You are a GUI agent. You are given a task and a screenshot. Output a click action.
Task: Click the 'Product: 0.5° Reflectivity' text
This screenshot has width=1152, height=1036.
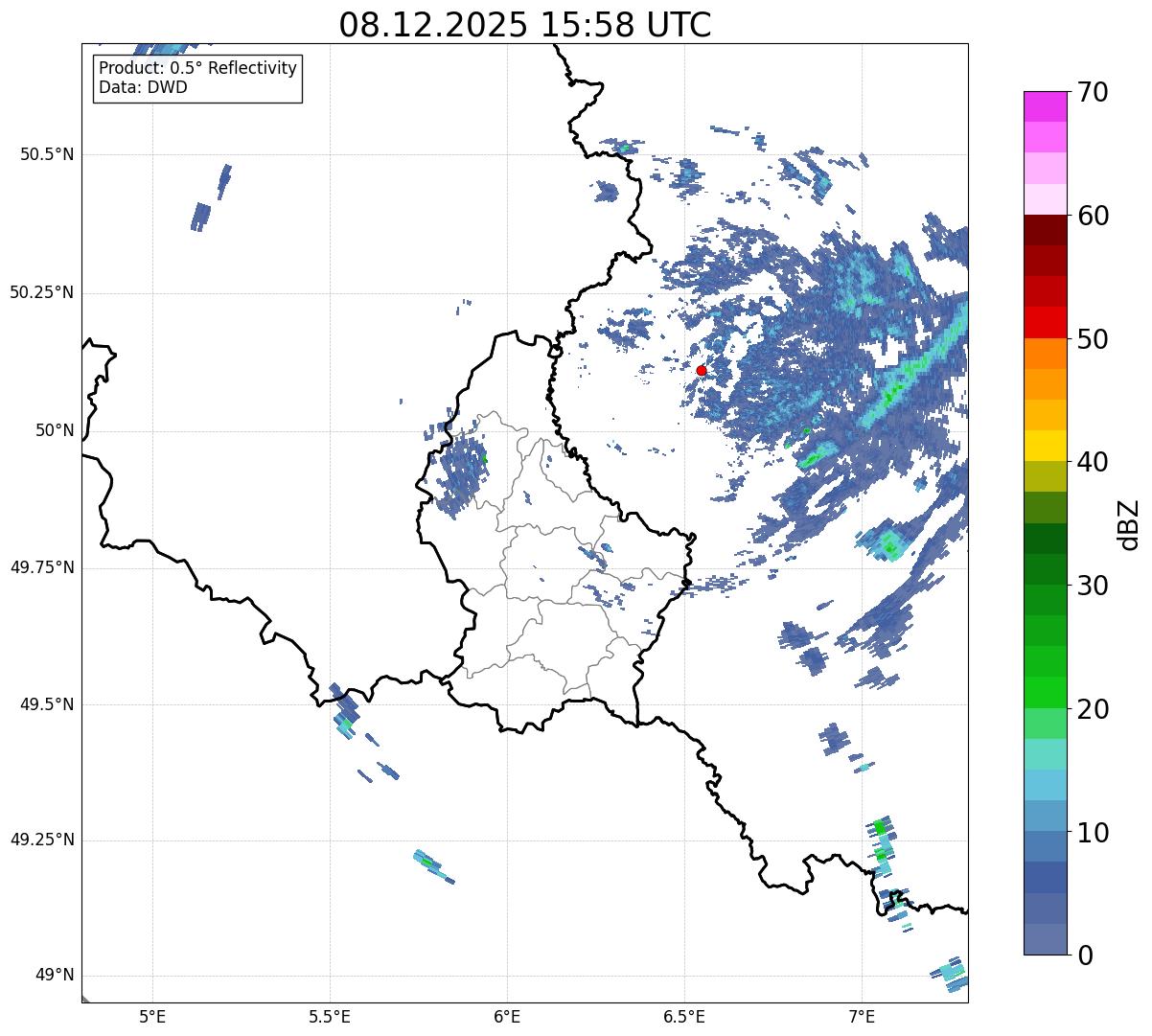198,69
